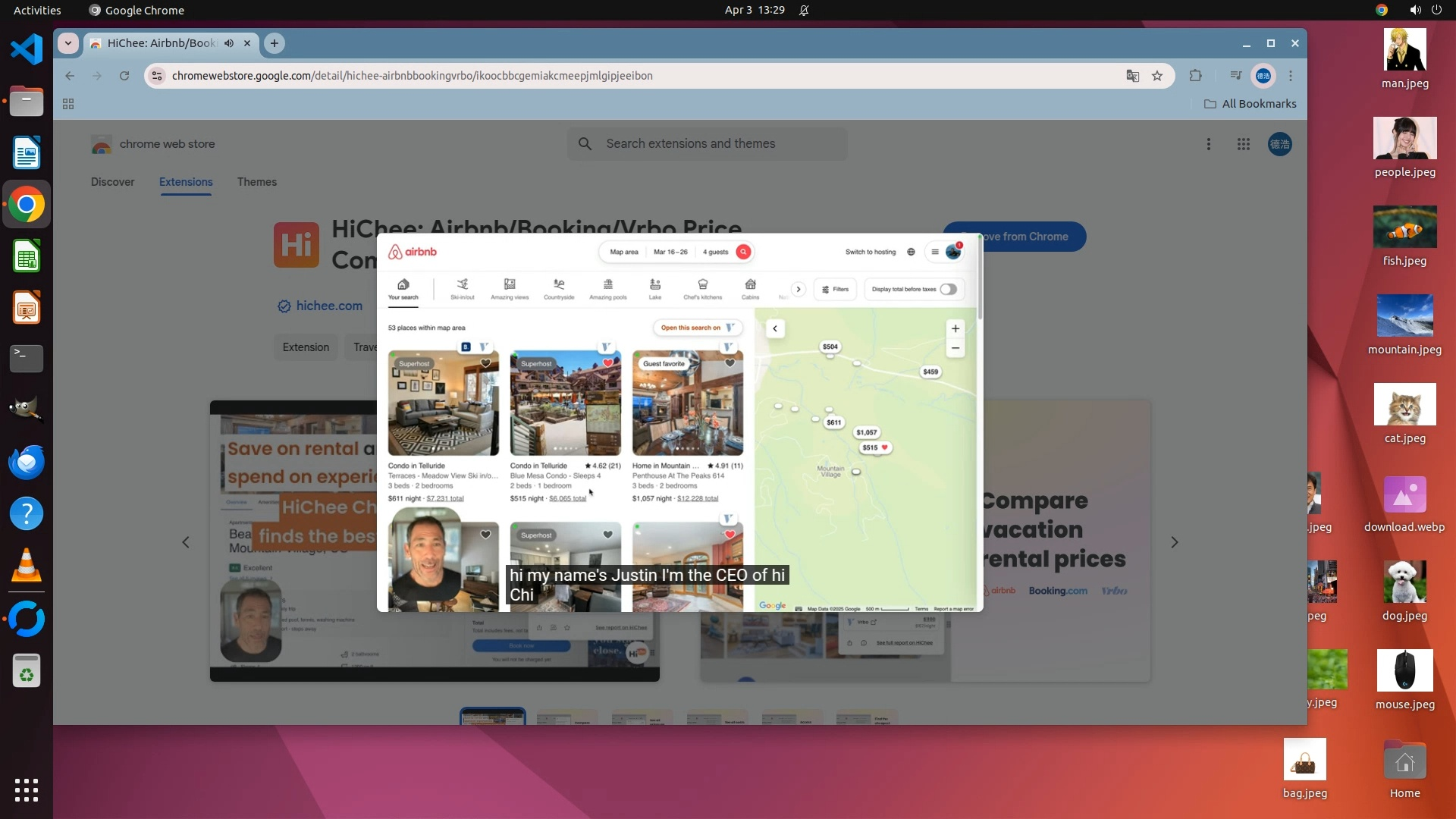Click the translate page icon
1456x819 pixels.
point(1132,76)
